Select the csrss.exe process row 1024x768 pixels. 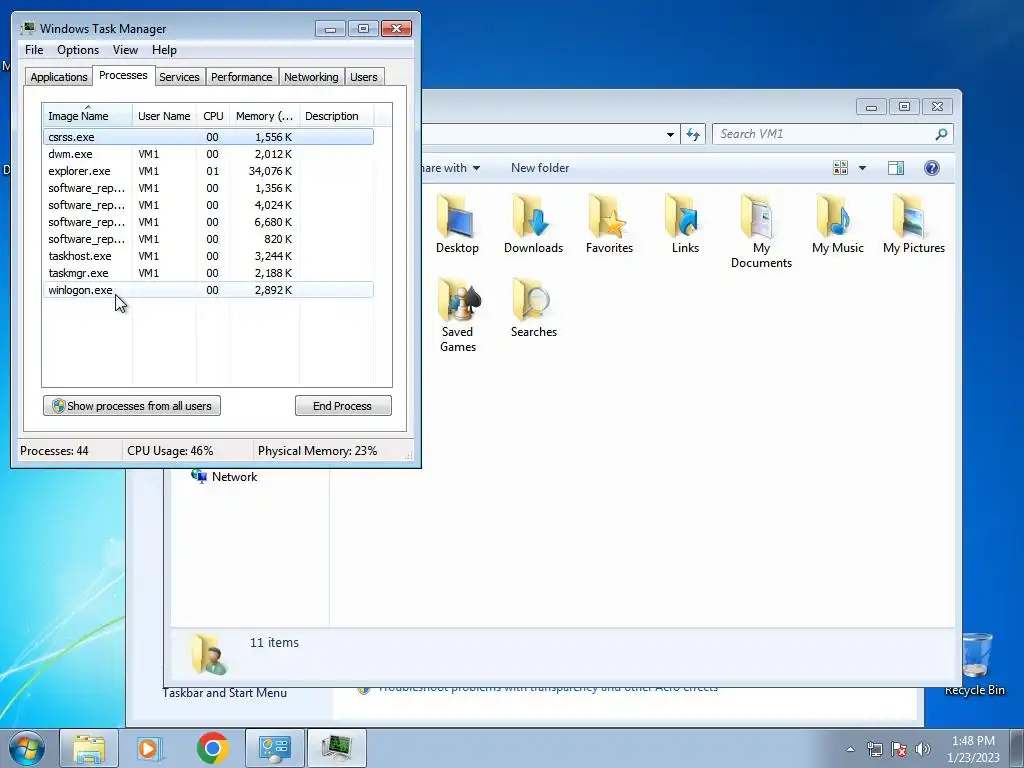pyautogui.click(x=208, y=137)
